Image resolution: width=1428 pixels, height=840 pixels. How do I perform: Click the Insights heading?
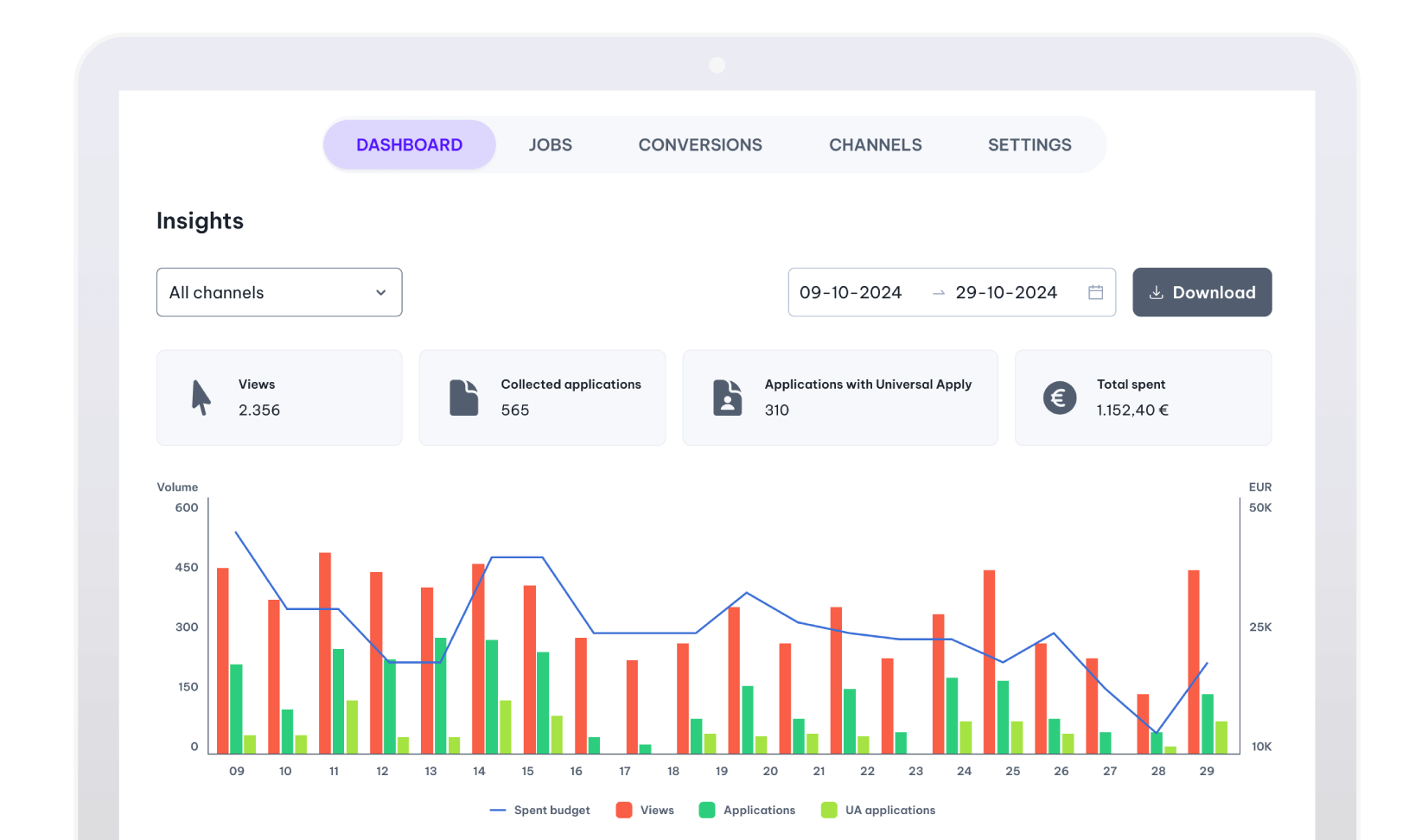click(200, 221)
